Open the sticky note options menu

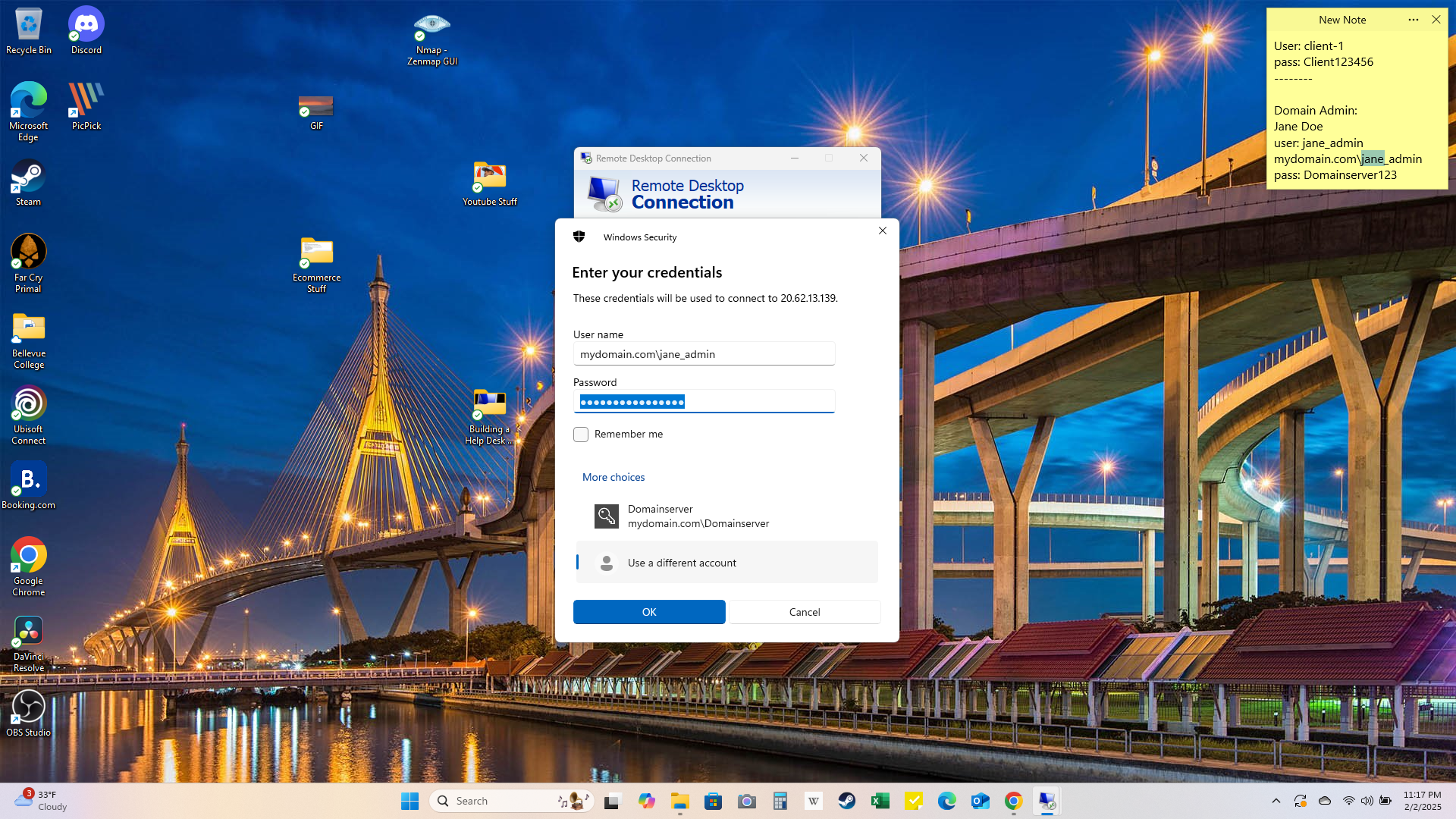click(x=1414, y=20)
